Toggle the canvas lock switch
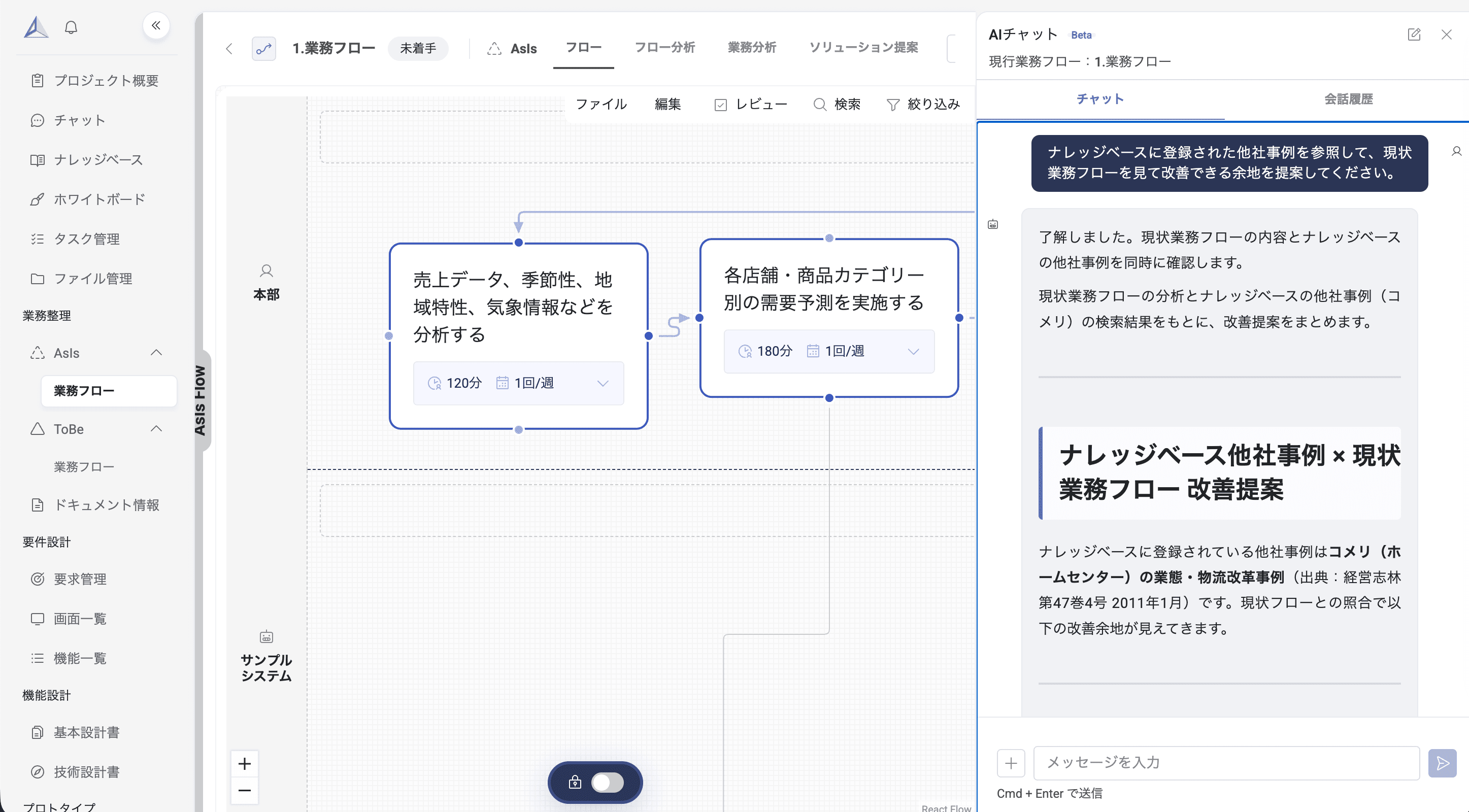 607,783
